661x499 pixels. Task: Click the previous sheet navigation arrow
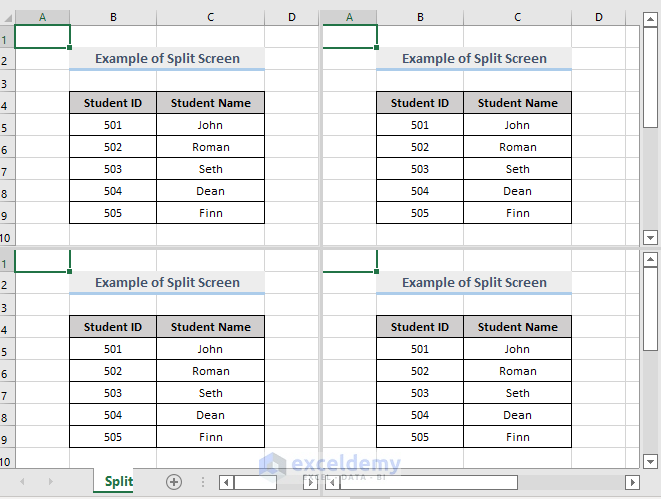click(22, 481)
